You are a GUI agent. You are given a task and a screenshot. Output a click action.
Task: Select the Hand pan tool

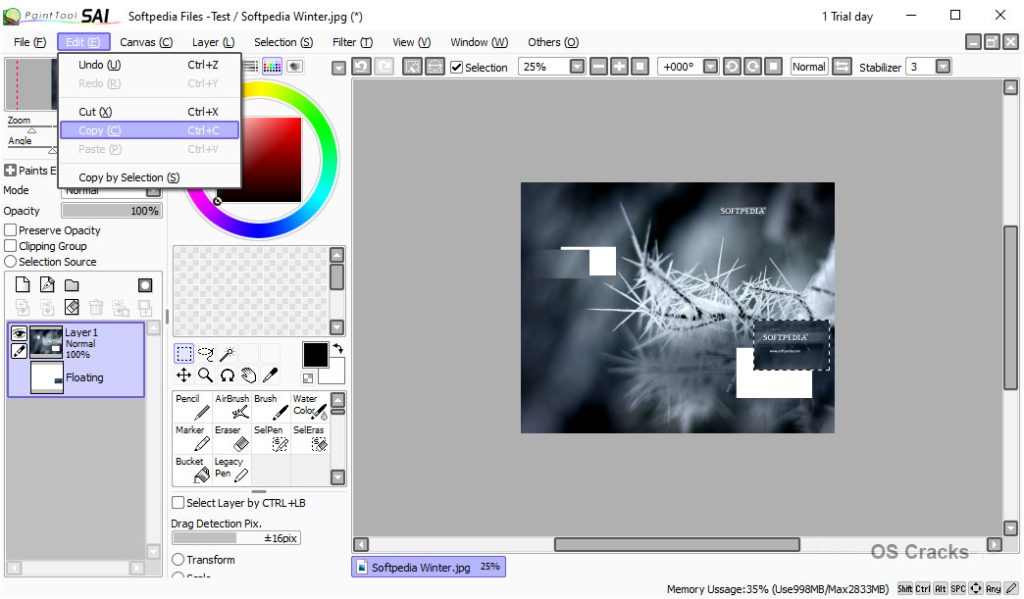click(248, 375)
